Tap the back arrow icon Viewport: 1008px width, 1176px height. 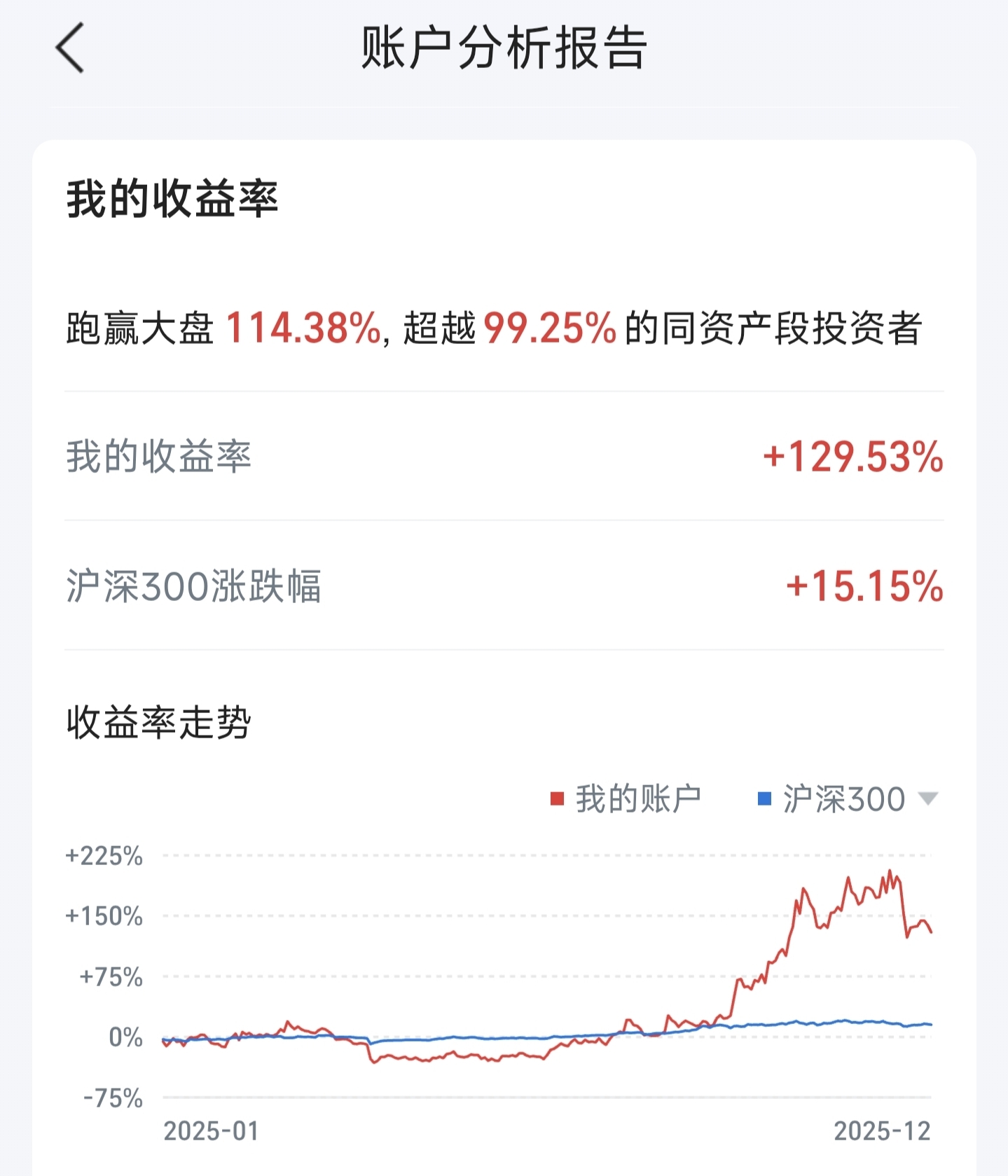(70, 48)
